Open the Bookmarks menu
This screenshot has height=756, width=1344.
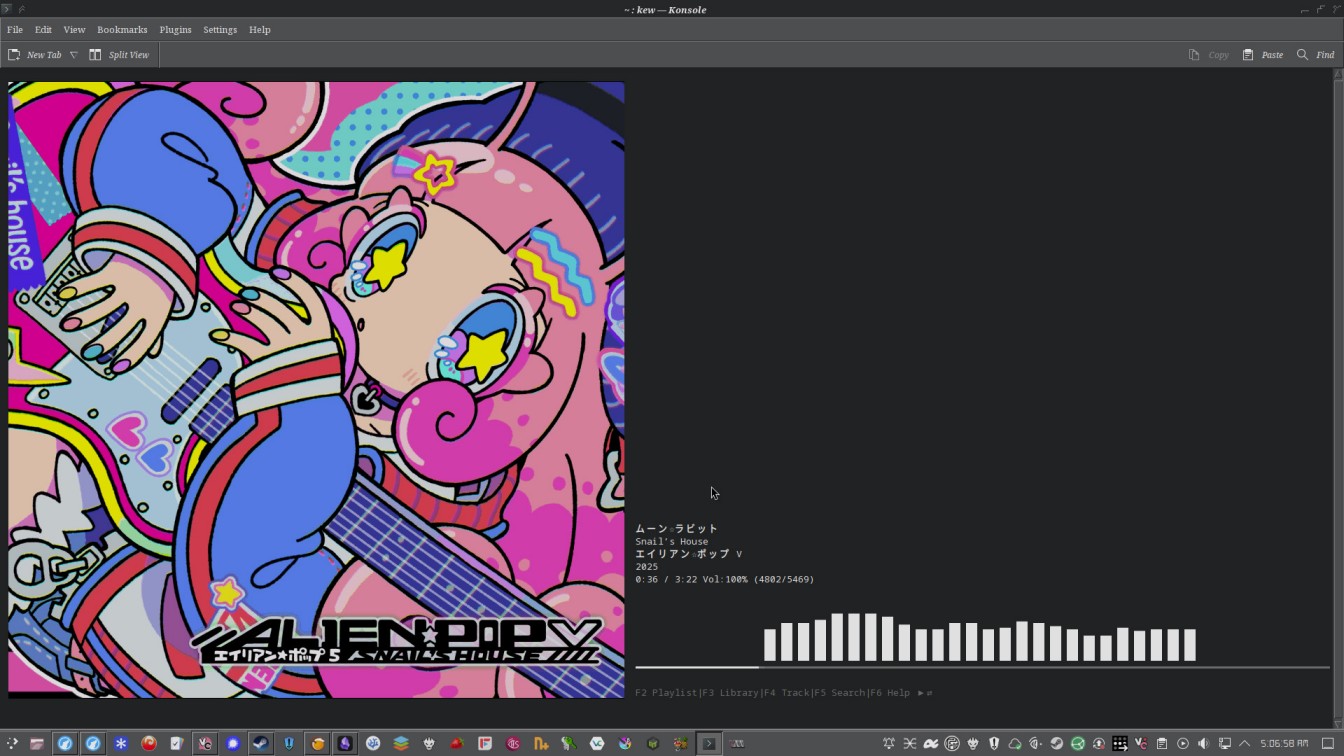(122, 30)
